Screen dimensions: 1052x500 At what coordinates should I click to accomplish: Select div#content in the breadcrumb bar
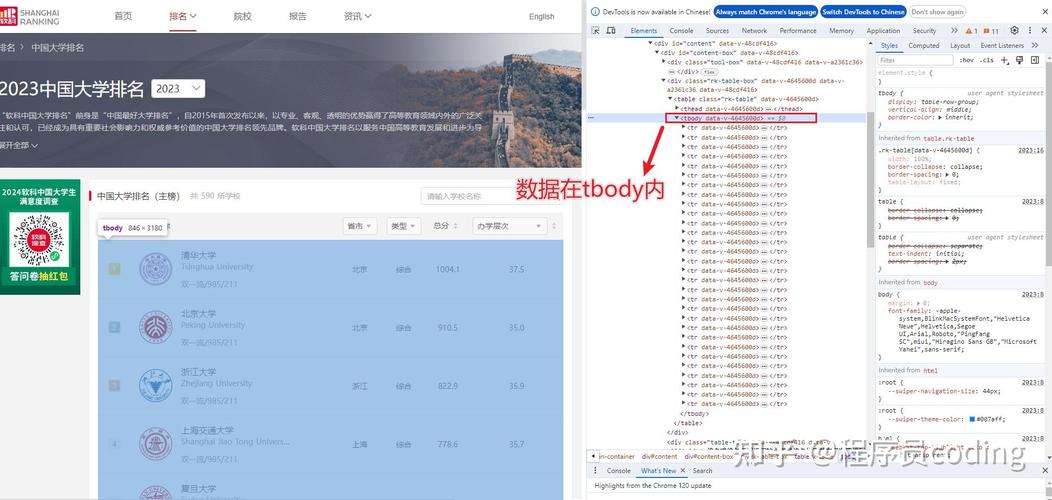[x=658, y=456]
